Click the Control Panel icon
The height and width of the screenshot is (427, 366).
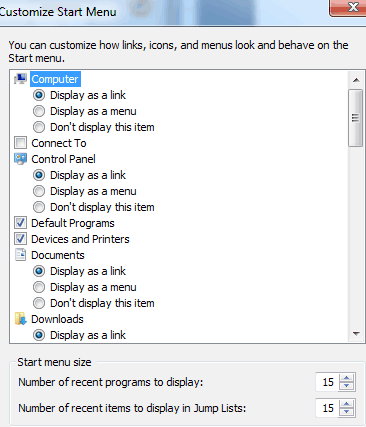(20, 159)
